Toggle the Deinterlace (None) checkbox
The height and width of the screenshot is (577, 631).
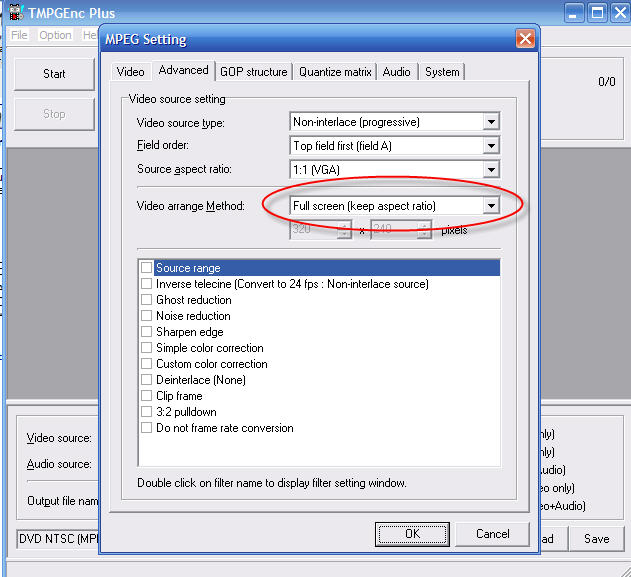(146, 379)
